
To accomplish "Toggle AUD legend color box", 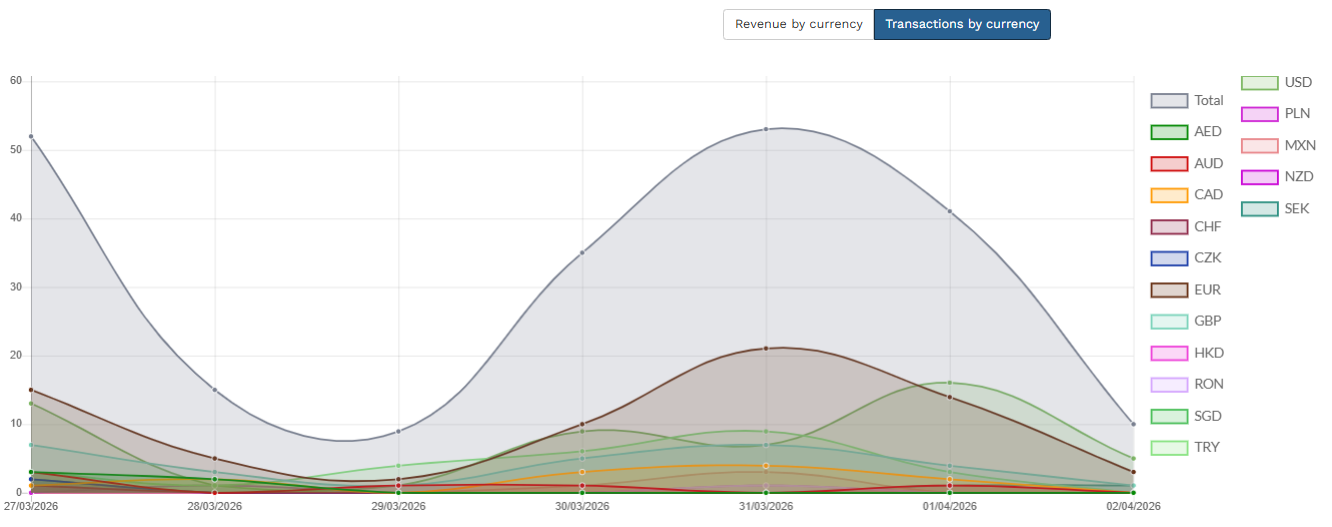I will (x=1169, y=164).
